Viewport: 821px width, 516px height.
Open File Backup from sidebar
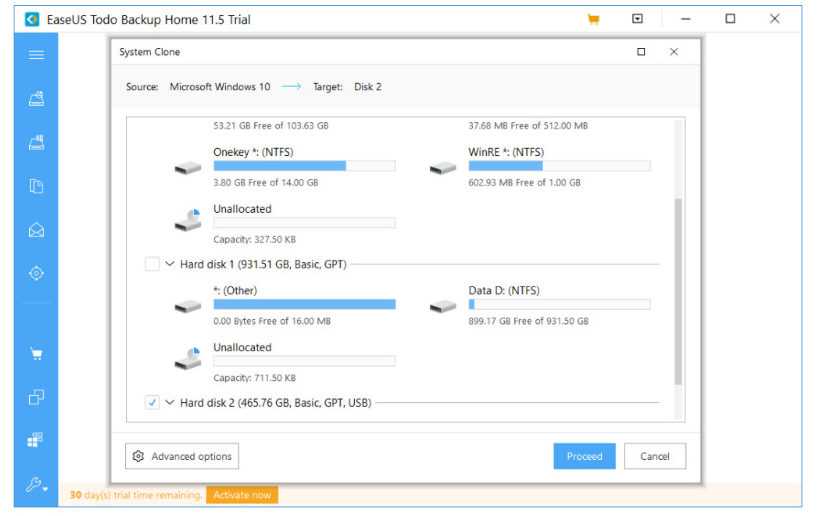(x=36, y=186)
